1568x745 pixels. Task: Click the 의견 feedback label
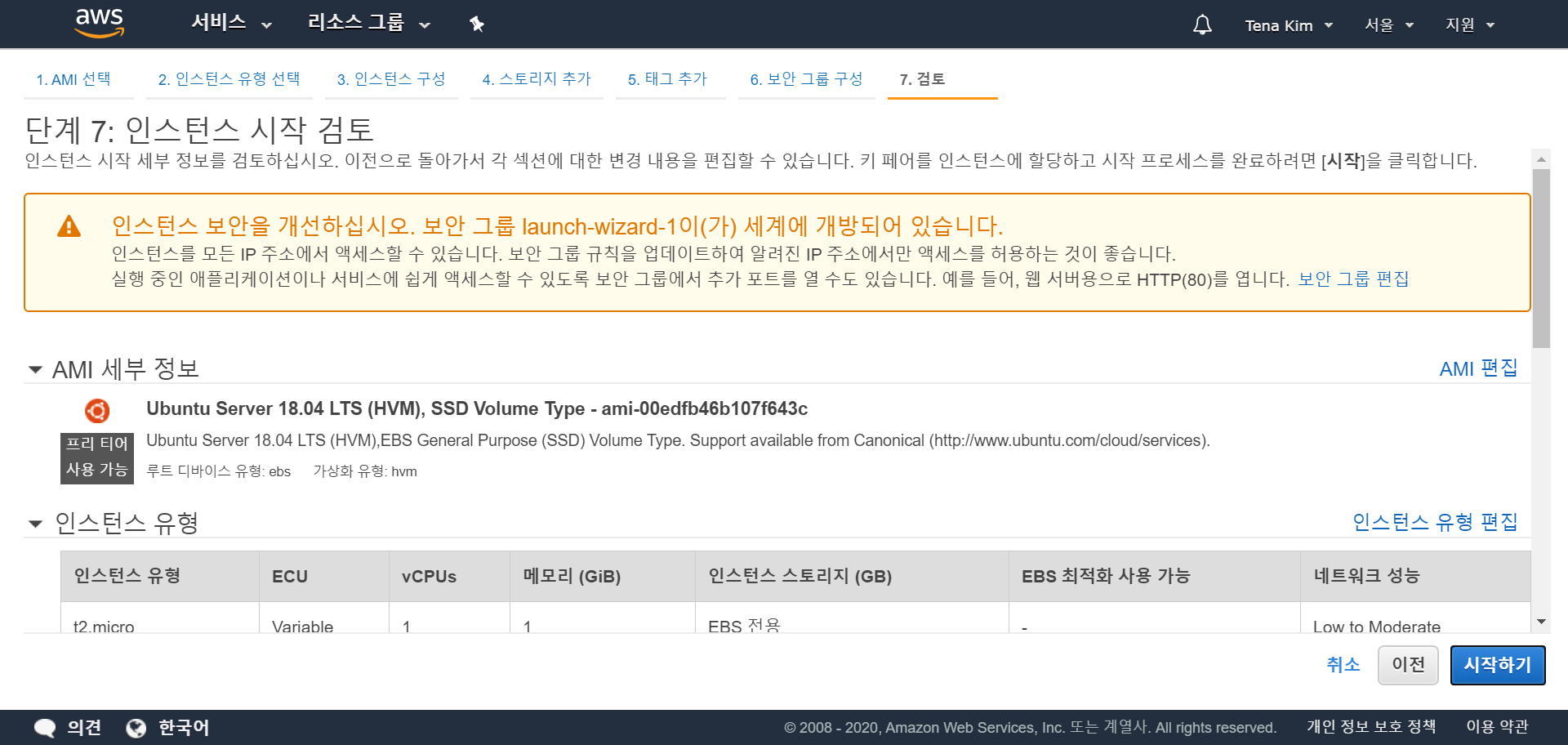84,727
